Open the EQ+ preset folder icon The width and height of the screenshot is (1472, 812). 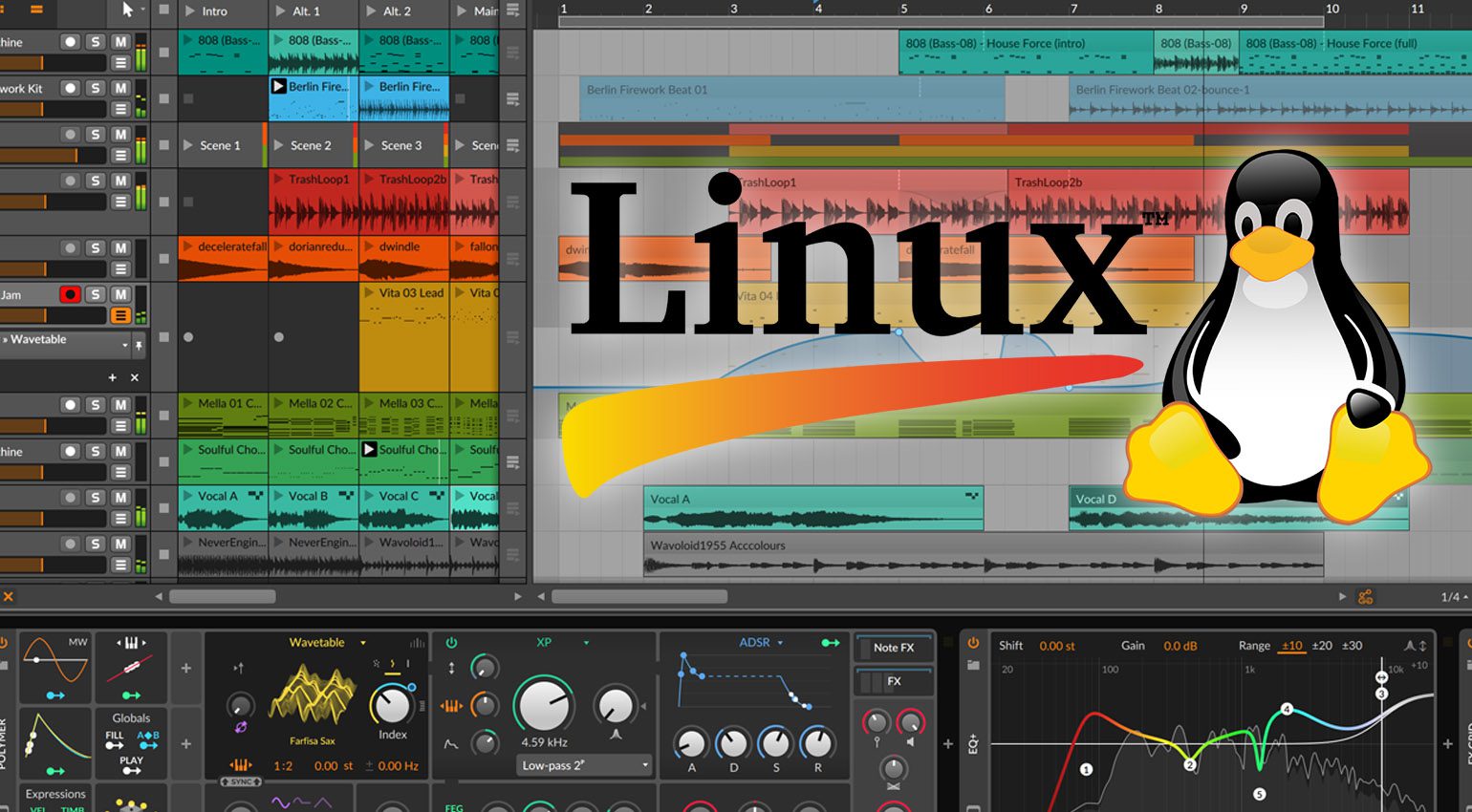click(973, 665)
